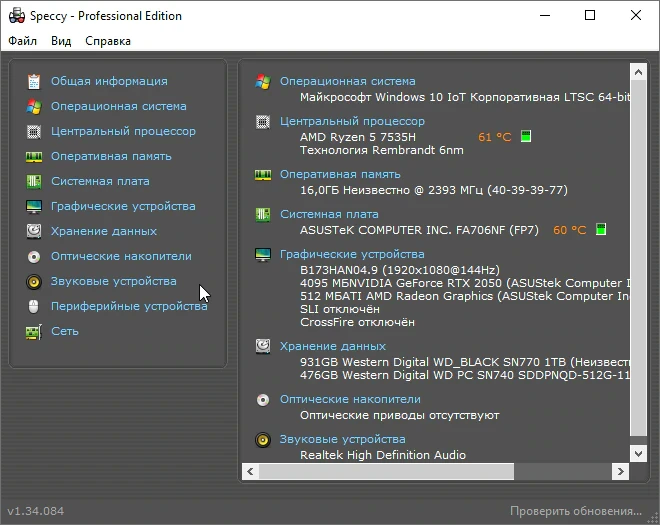This screenshot has height=525, width=660.
Task: Click CPU icon in summary panel
Action: [x=263, y=122]
